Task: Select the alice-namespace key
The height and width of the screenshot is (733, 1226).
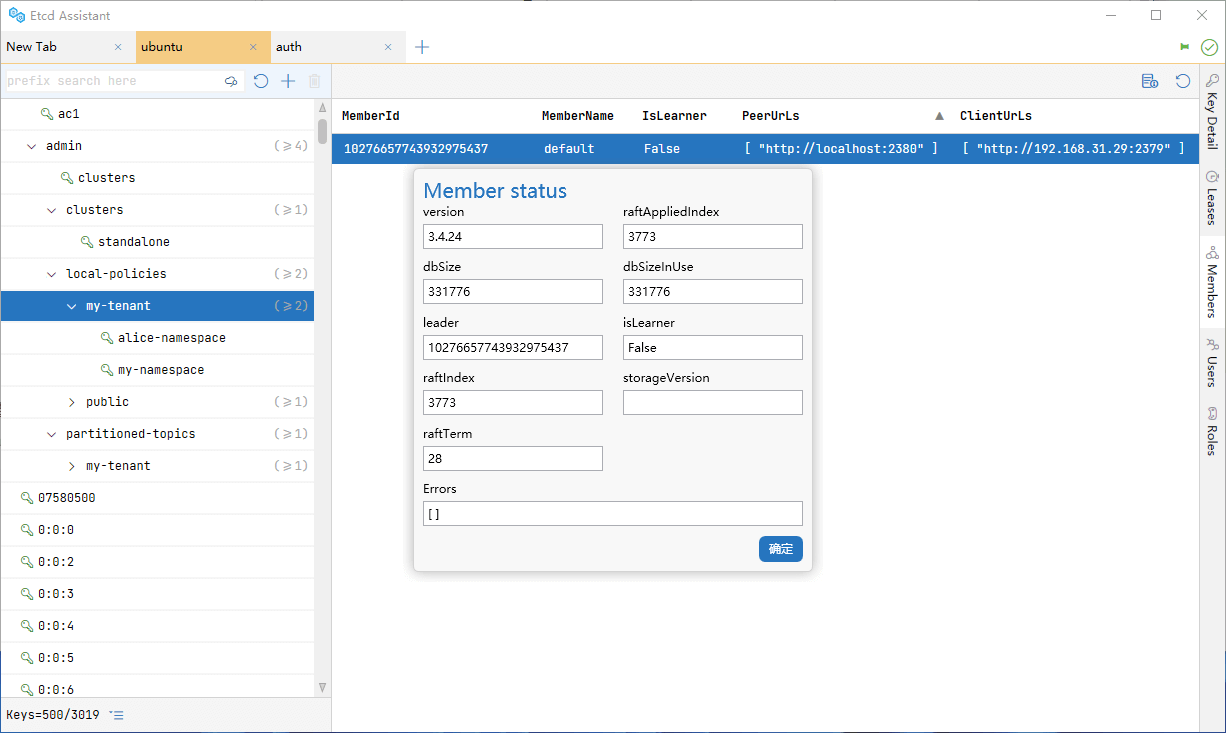Action: tap(171, 338)
